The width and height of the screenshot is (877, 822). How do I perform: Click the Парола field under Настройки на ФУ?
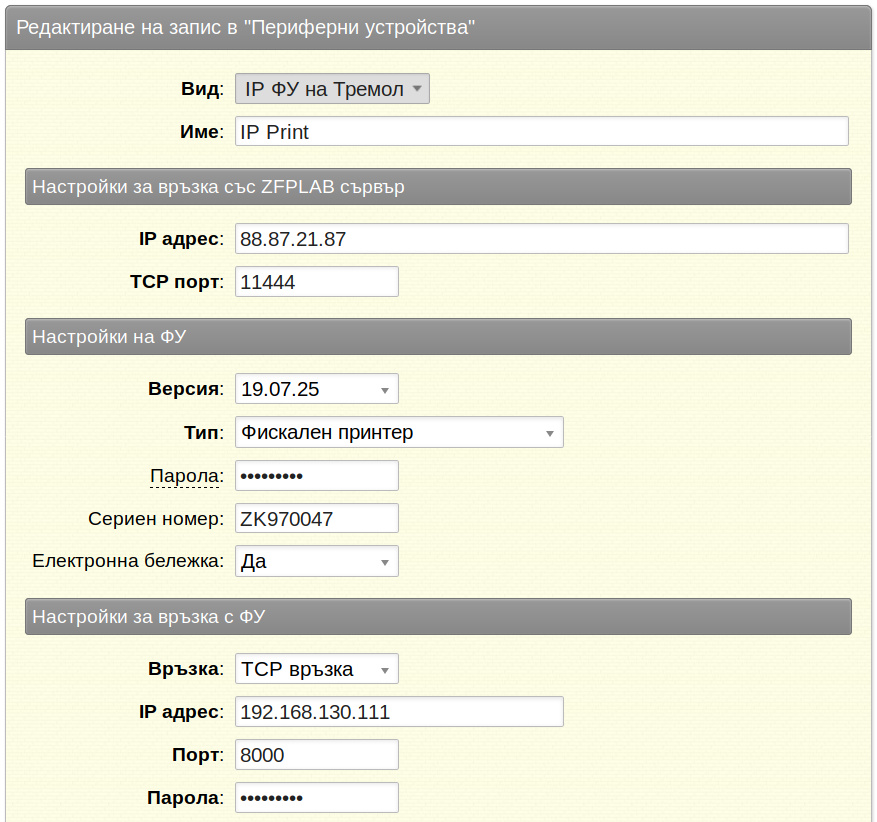tap(317, 475)
